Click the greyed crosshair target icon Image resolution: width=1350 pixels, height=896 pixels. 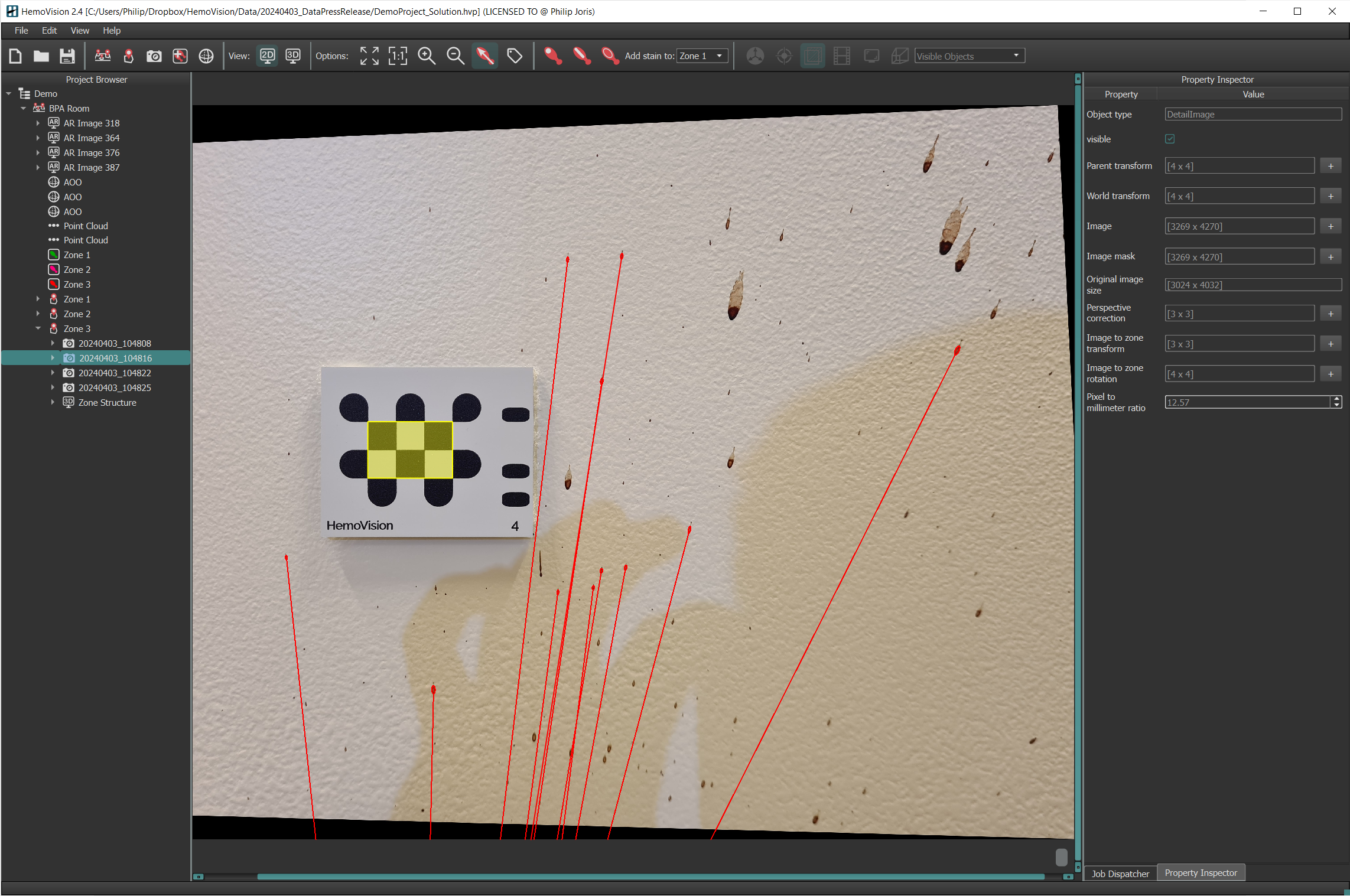(x=784, y=56)
